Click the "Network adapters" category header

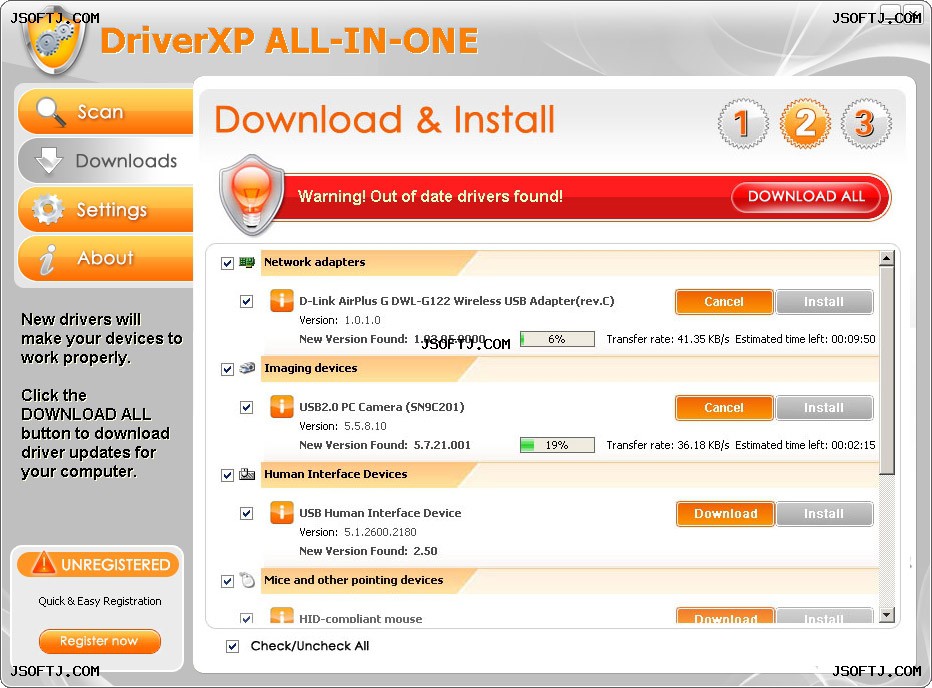coord(314,262)
